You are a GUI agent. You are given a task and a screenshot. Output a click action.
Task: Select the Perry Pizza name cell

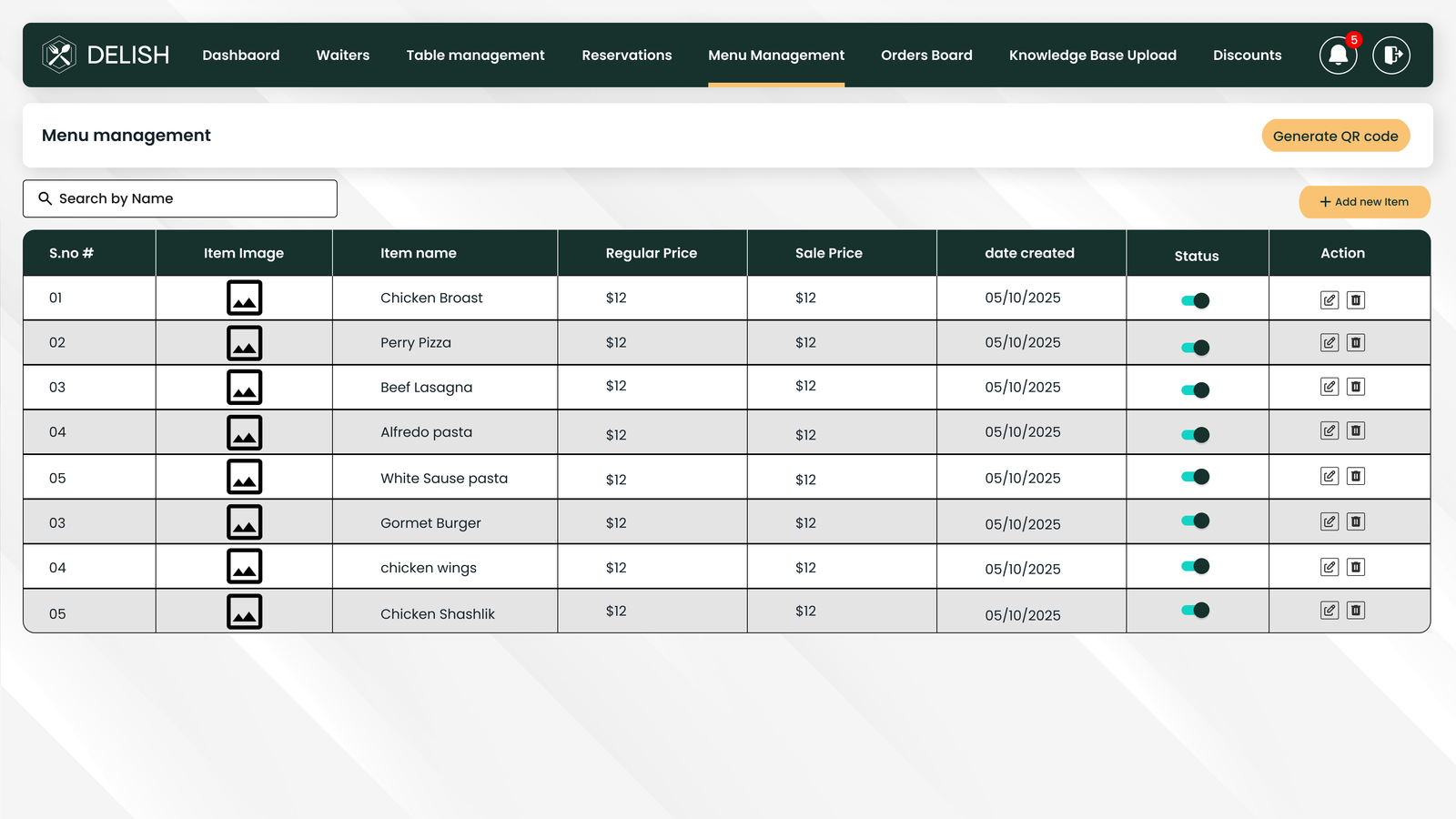416,343
